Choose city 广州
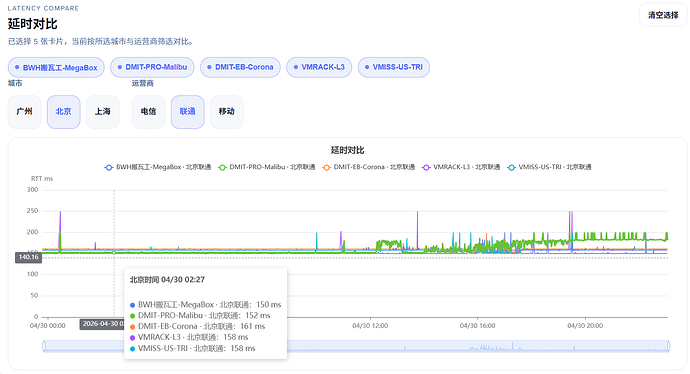The image size is (690, 374). (24, 112)
